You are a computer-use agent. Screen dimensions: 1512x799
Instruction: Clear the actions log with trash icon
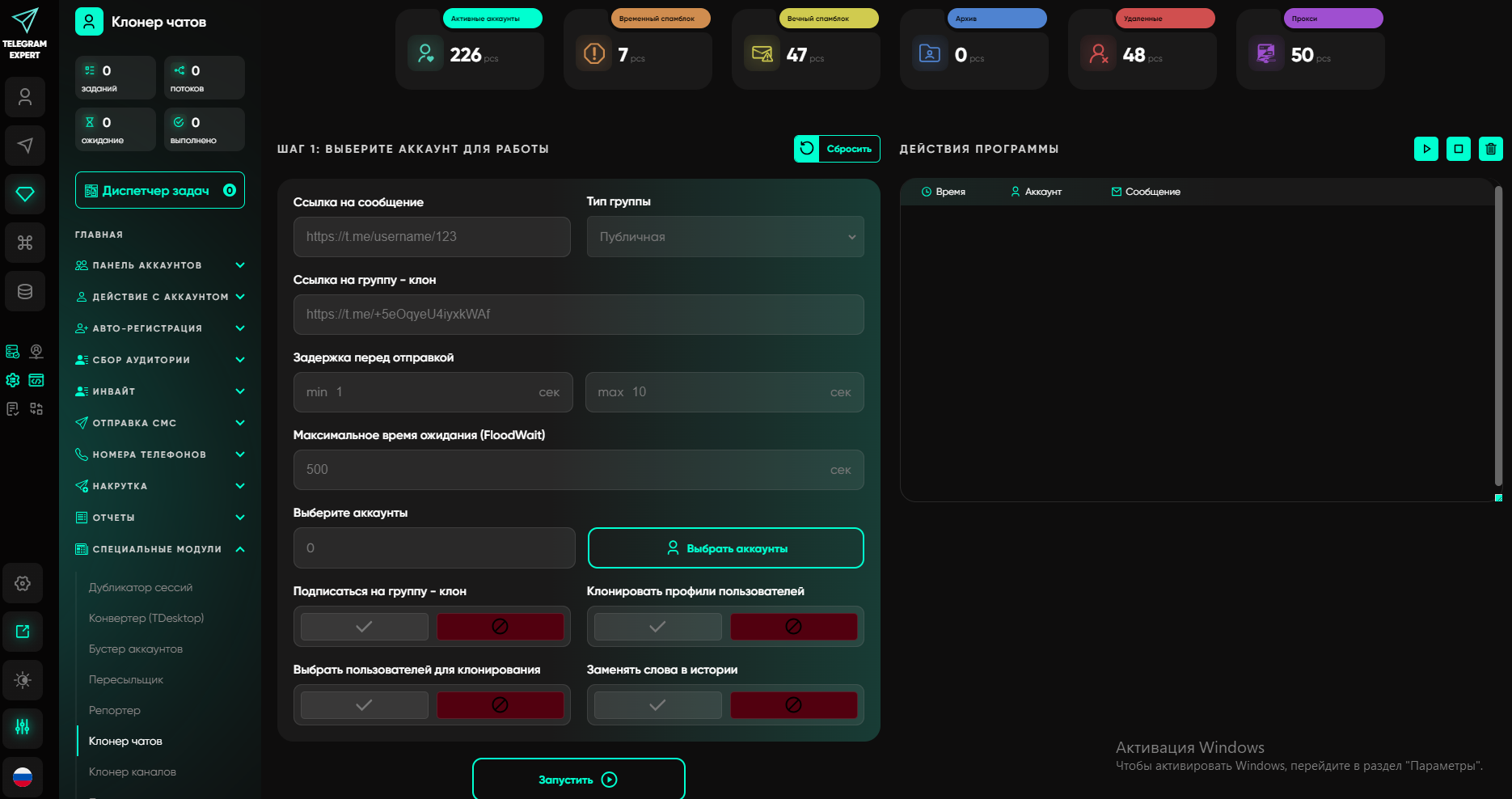pyautogui.click(x=1491, y=149)
